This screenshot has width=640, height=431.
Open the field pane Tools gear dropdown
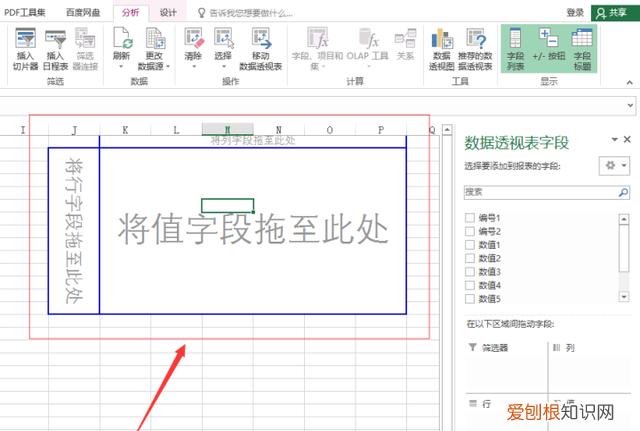pyautogui.click(x=614, y=166)
